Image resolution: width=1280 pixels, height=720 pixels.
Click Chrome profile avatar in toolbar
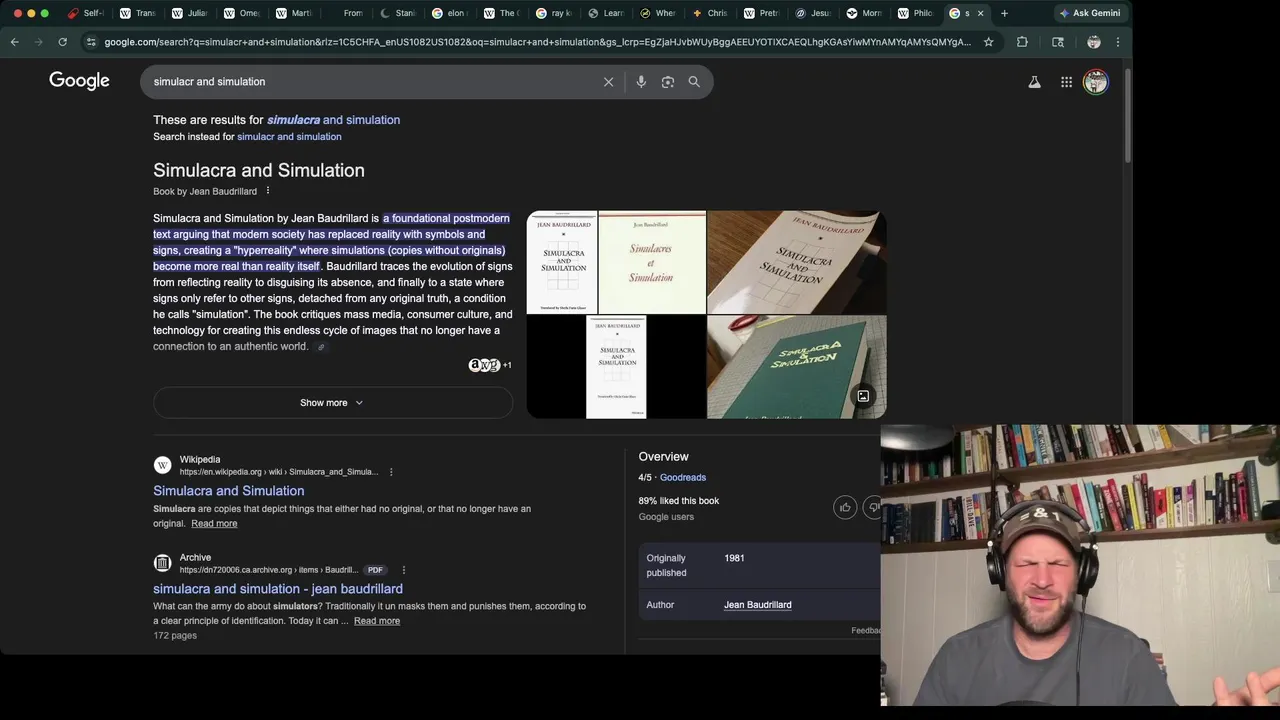tap(1094, 42)
